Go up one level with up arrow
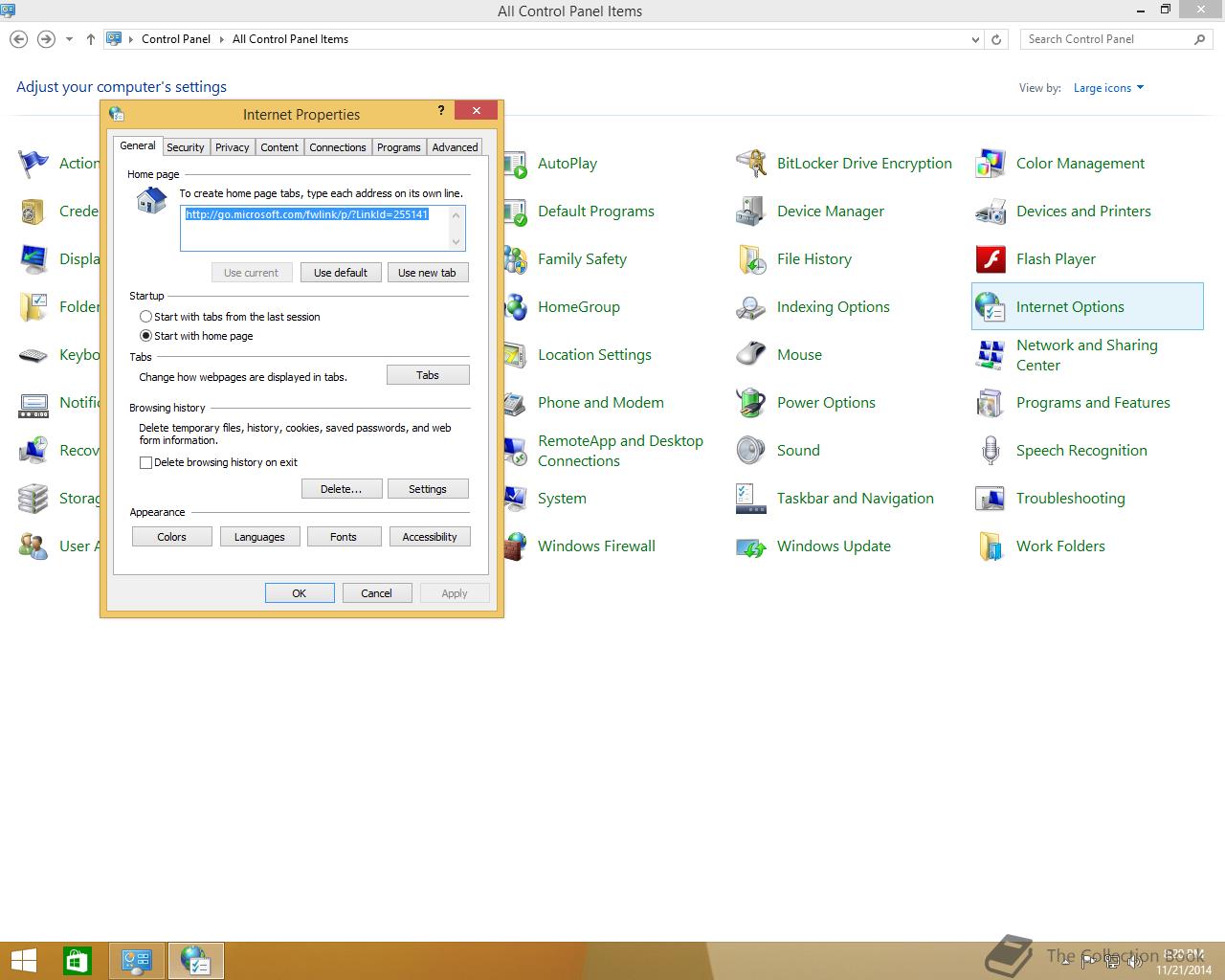Viewport: 1225px width, 980px height. point(91,39)
